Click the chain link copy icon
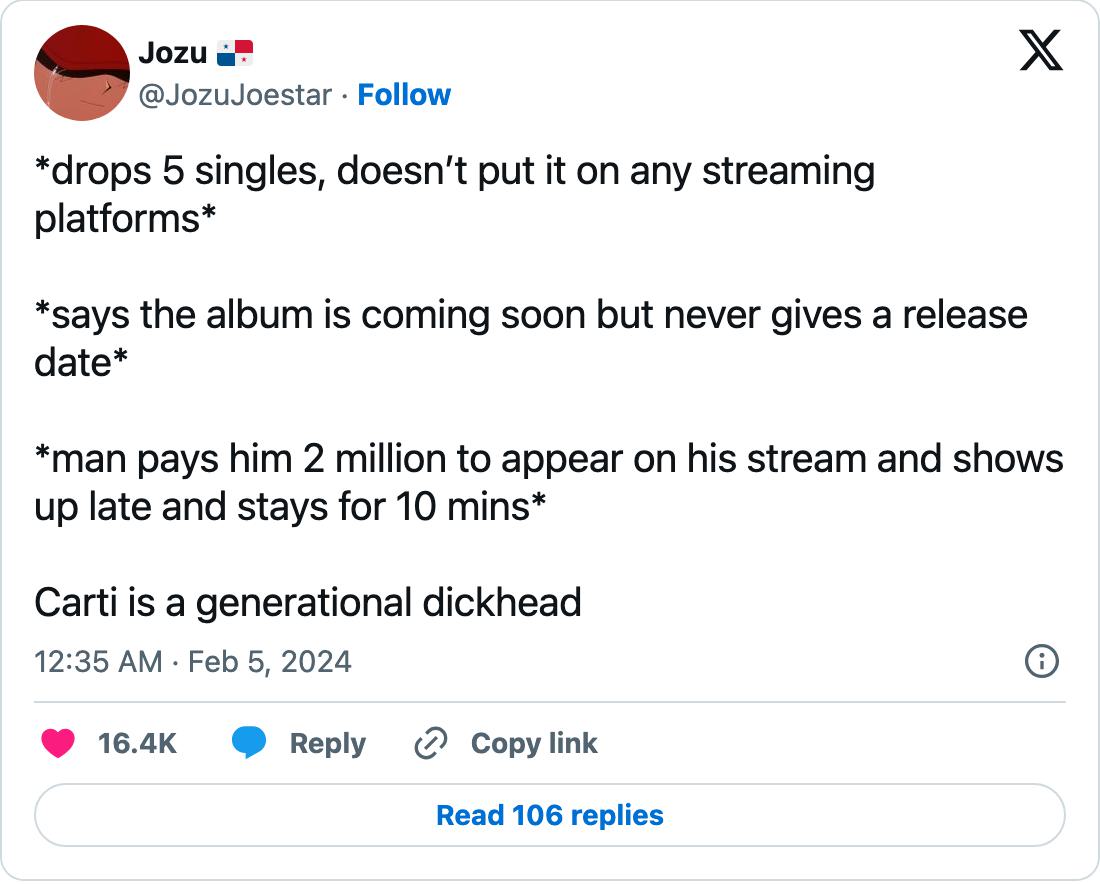The image size is (1100, 884). point(430,744)
